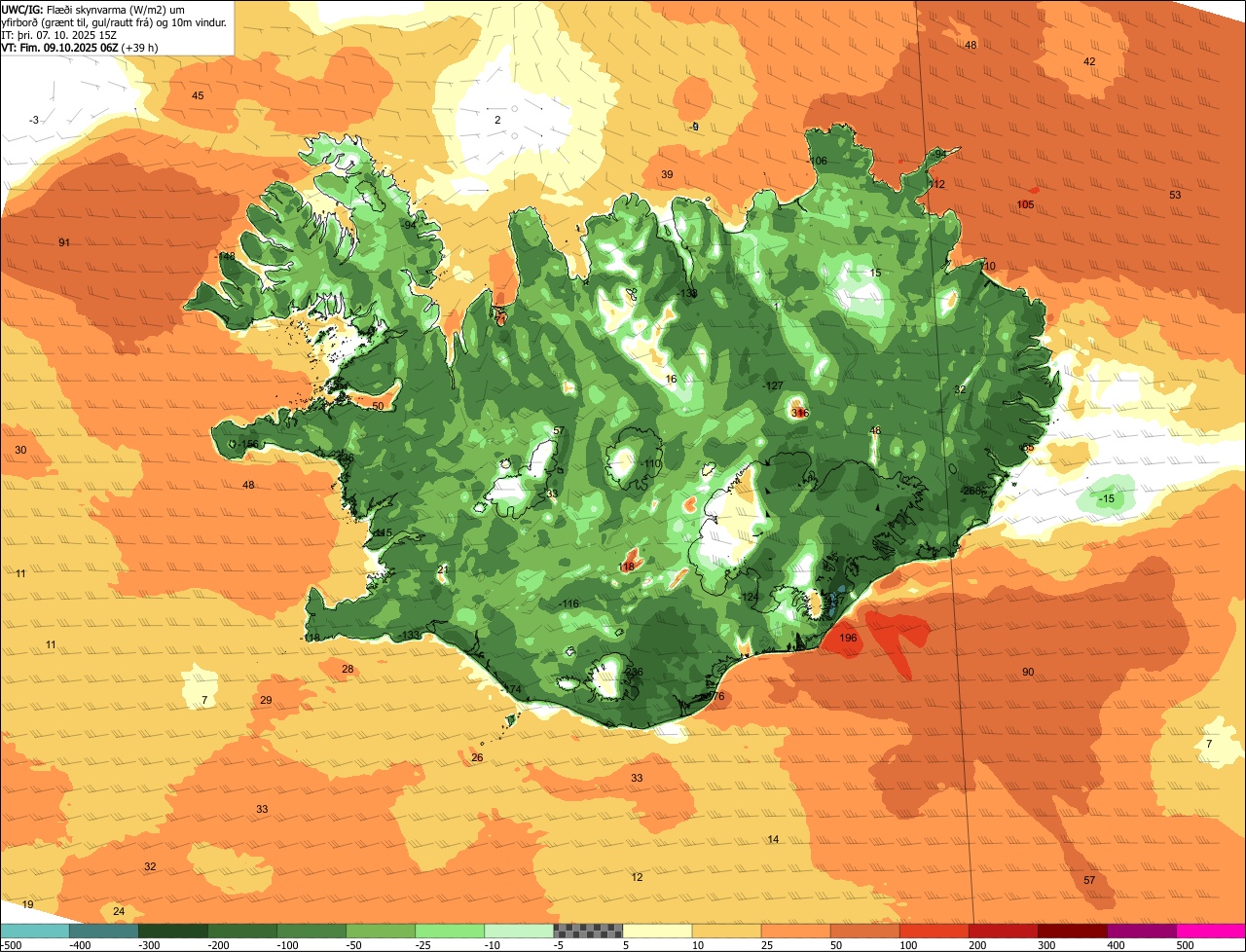The image size is (1246, 952).
Task: Click the teal -400 legend swatch
Action: click(103, 931)
